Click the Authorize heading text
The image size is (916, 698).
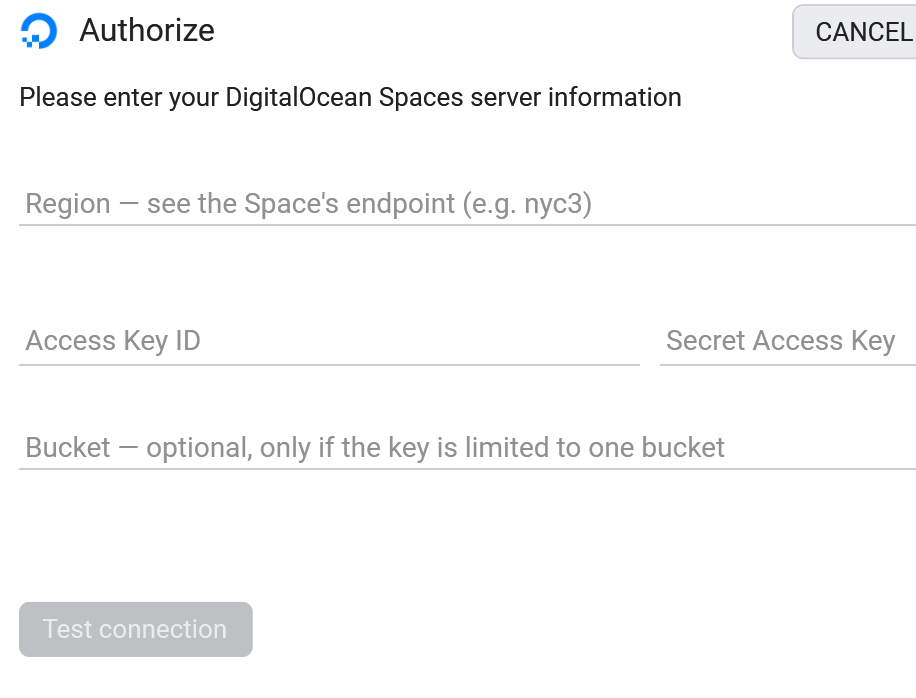(x=147, y=30)
